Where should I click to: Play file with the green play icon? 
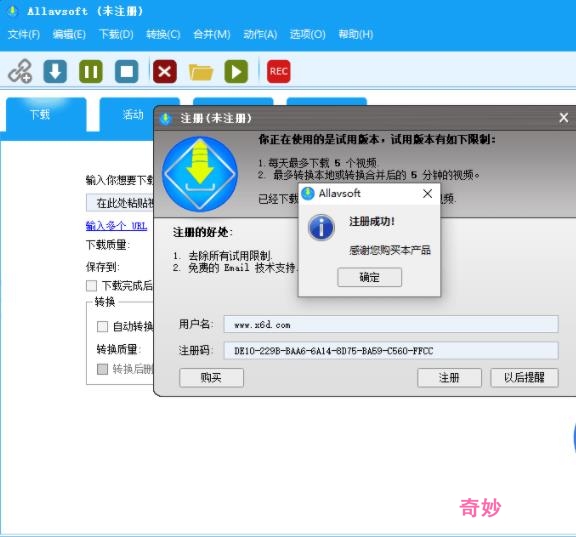click(x=236, y=71)
